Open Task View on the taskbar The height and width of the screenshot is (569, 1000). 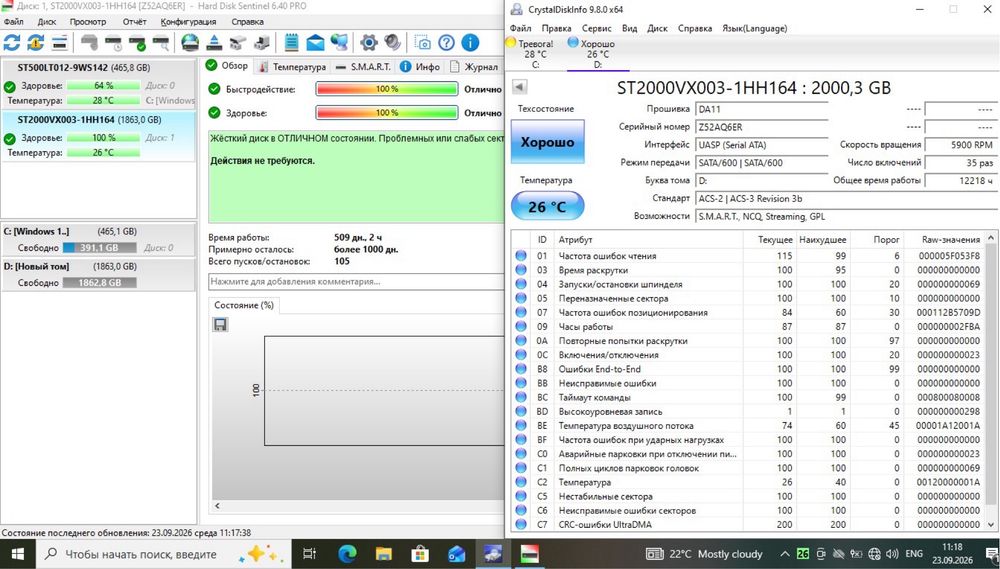click(x=309, y=554)
